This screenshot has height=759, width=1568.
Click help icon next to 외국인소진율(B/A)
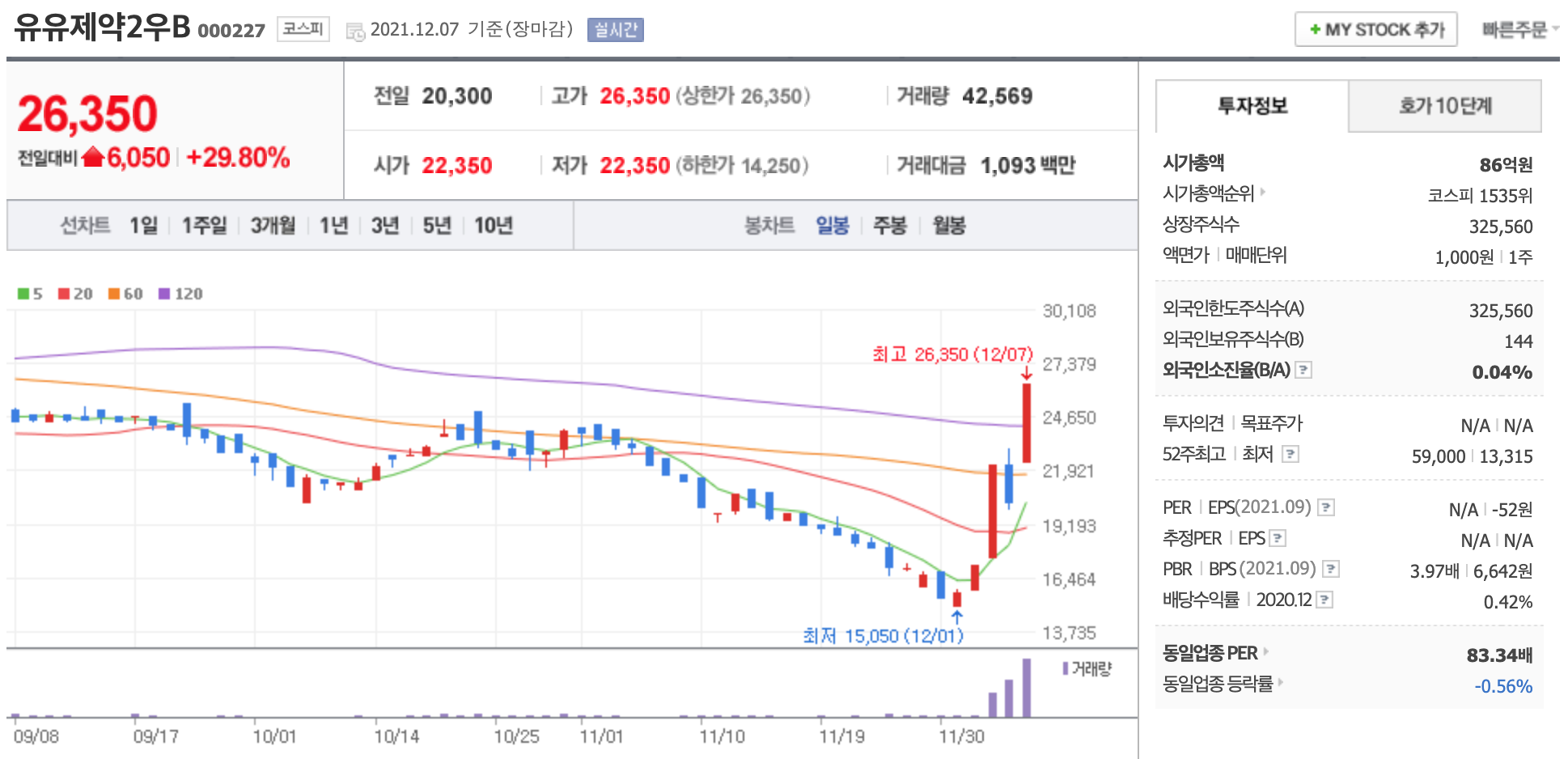tap(1303, 370)
